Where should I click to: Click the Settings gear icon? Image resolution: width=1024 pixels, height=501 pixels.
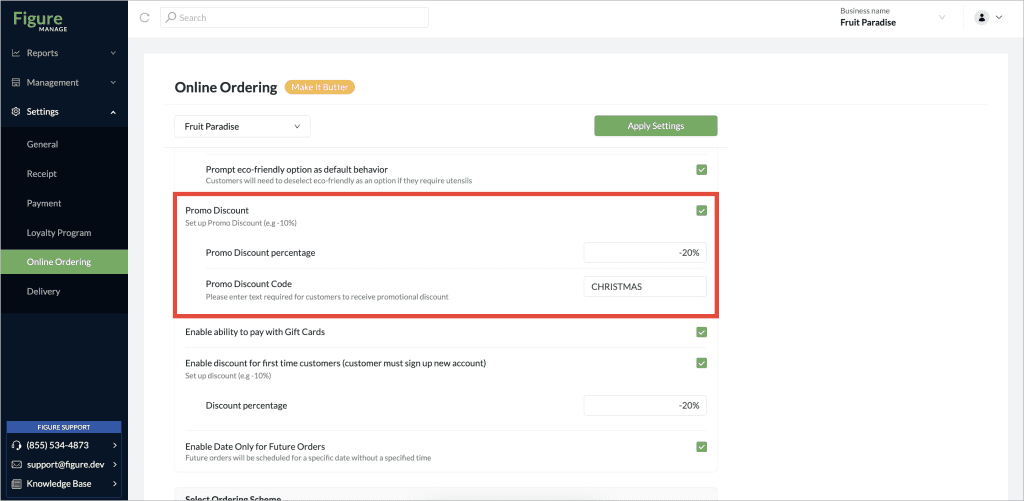16,112
